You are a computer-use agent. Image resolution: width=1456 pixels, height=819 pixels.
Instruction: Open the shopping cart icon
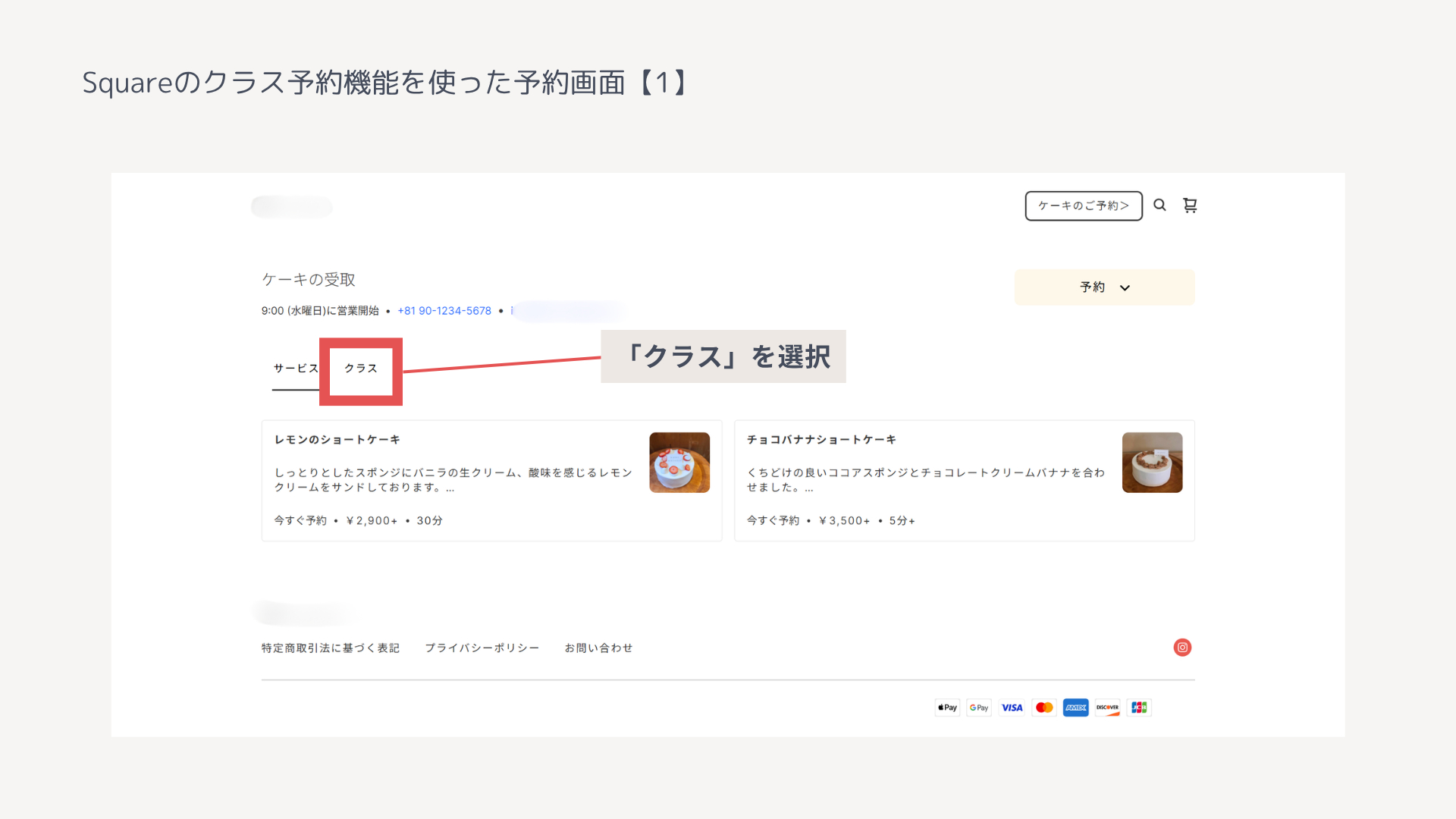[x=1190, y=206]
